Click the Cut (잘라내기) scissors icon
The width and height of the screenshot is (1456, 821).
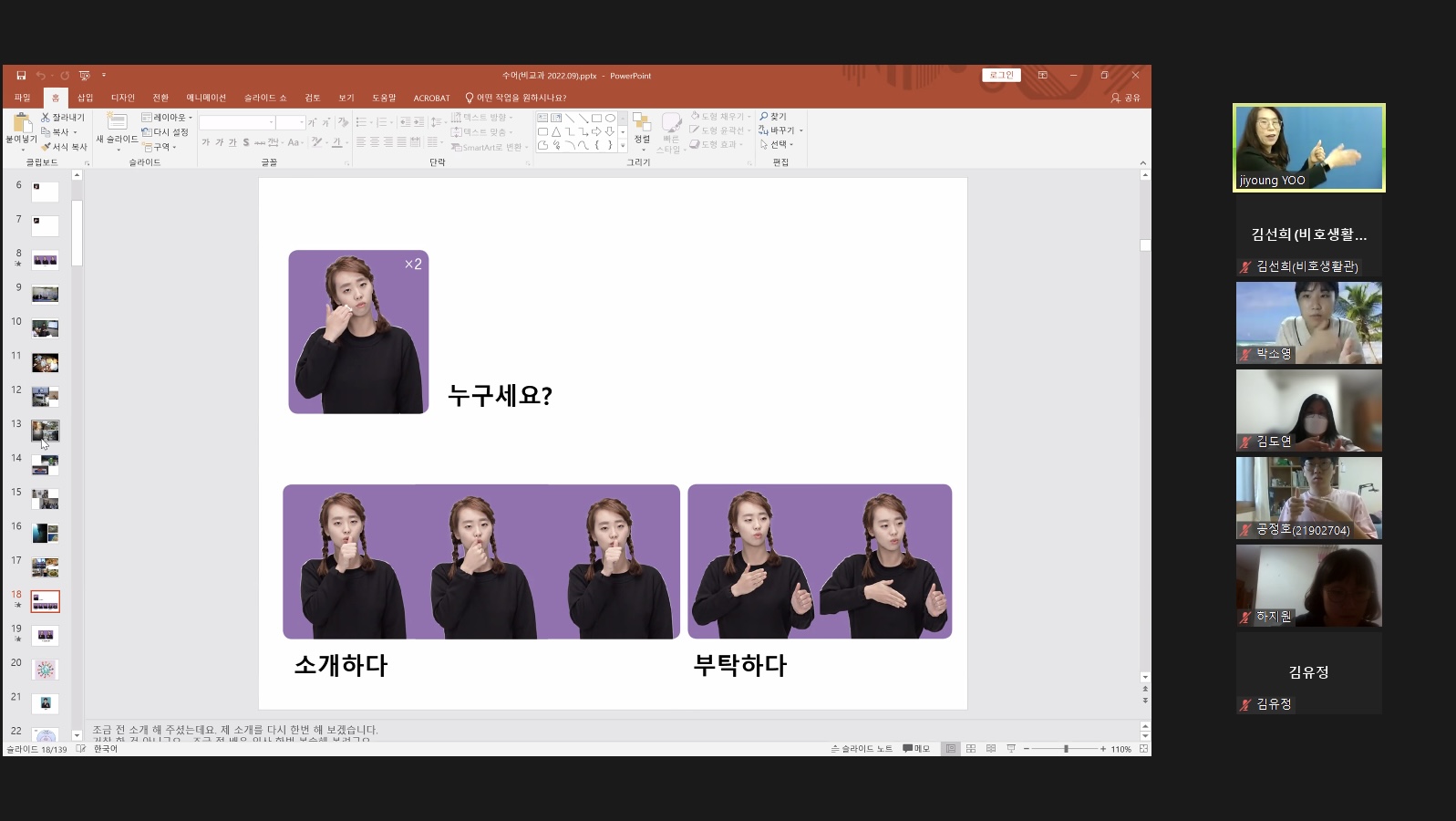tap(46, 118)
